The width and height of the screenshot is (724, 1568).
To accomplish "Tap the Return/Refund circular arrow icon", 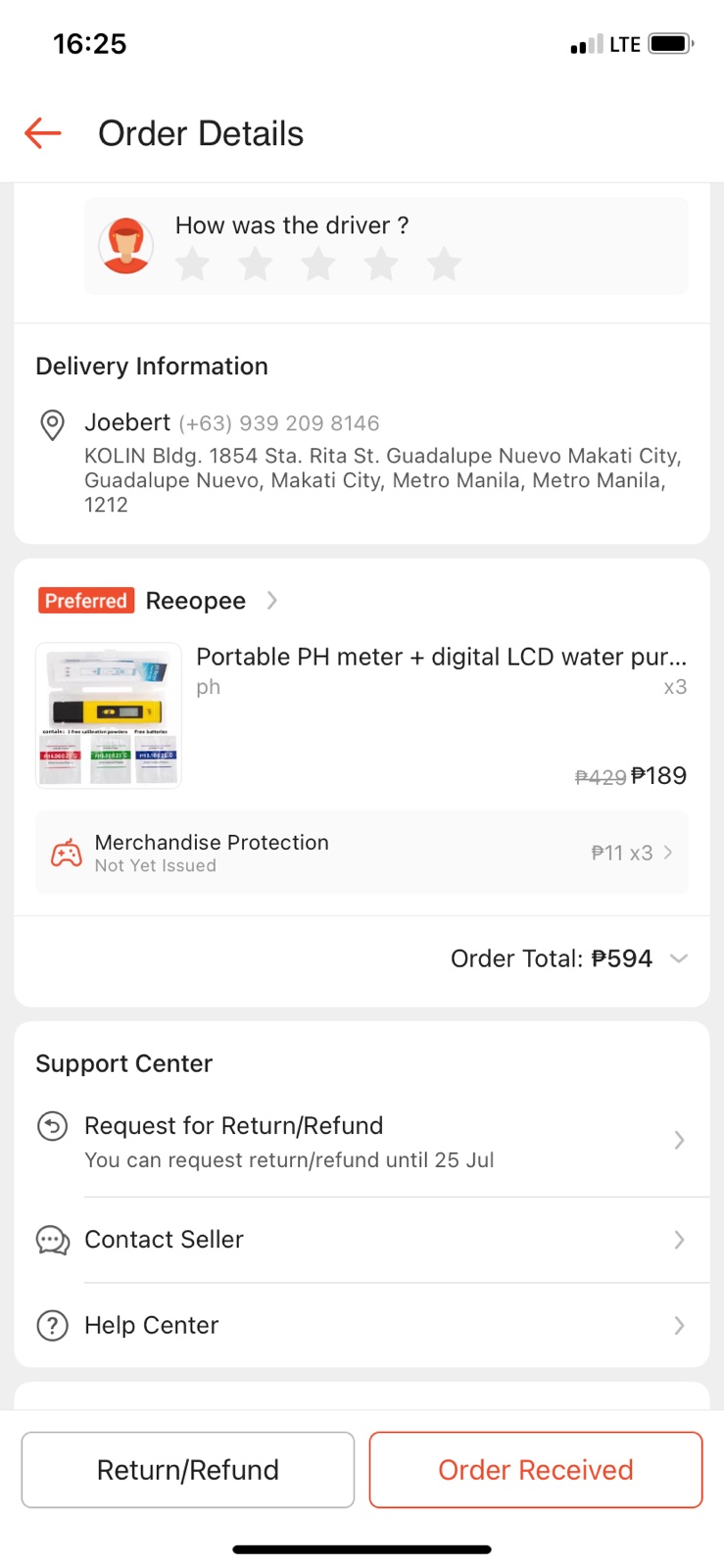I will pos(52,1126).
